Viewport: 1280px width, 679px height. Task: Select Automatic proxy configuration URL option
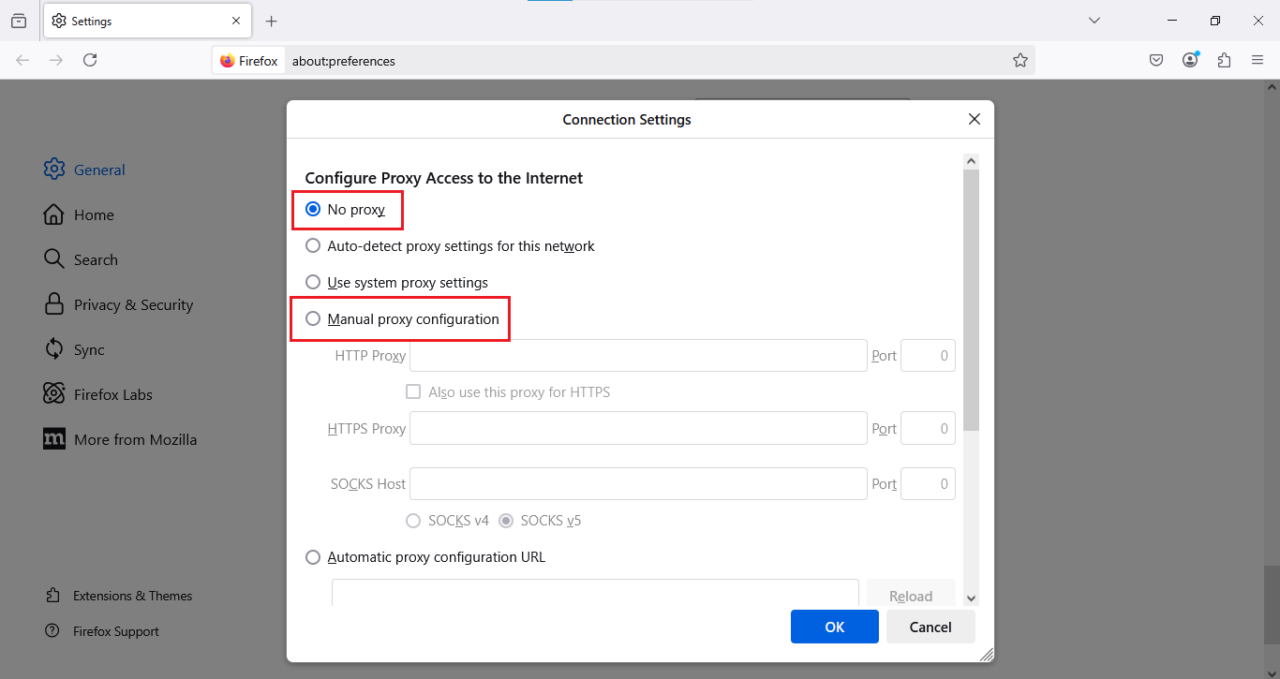tap(313, 557)
